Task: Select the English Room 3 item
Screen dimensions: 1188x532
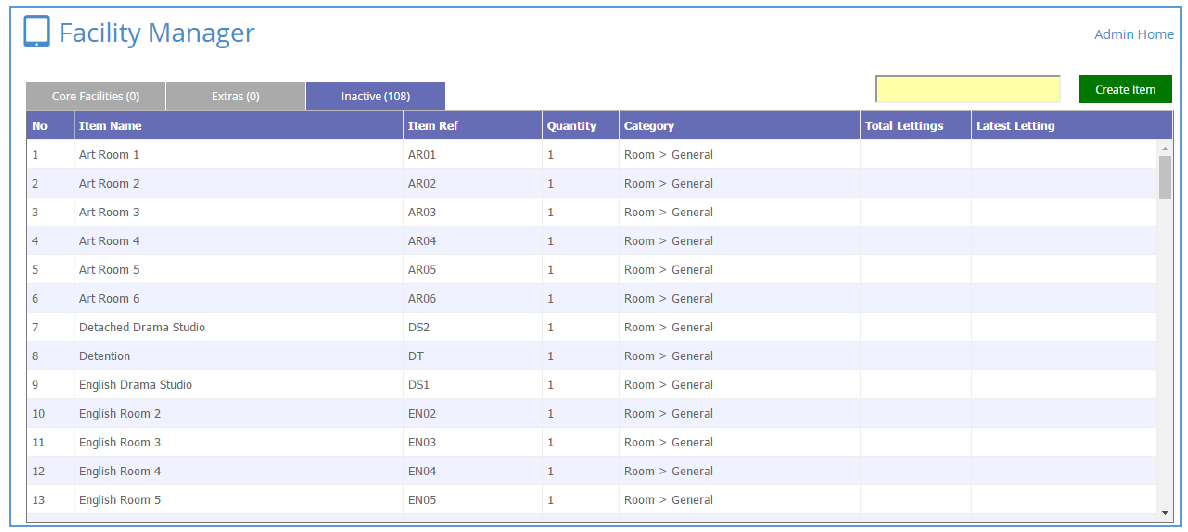Action: click(120, 442)
